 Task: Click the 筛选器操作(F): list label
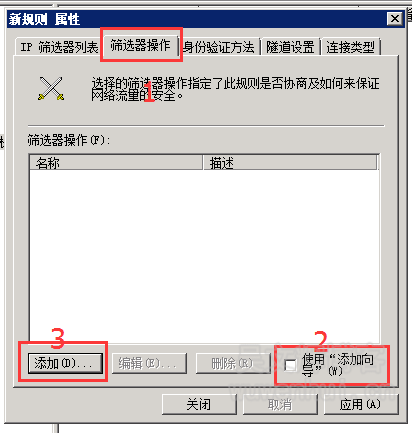[x=69, y=140]
